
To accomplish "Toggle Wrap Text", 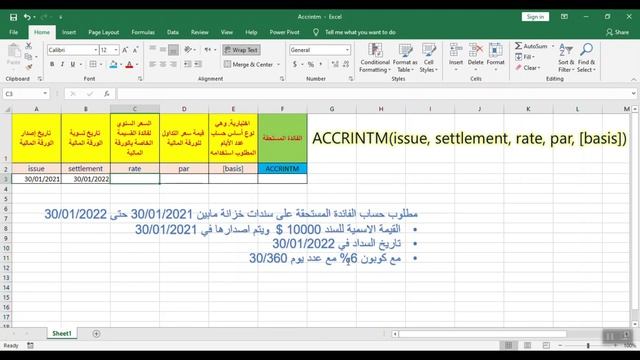I will coord(241,50).
